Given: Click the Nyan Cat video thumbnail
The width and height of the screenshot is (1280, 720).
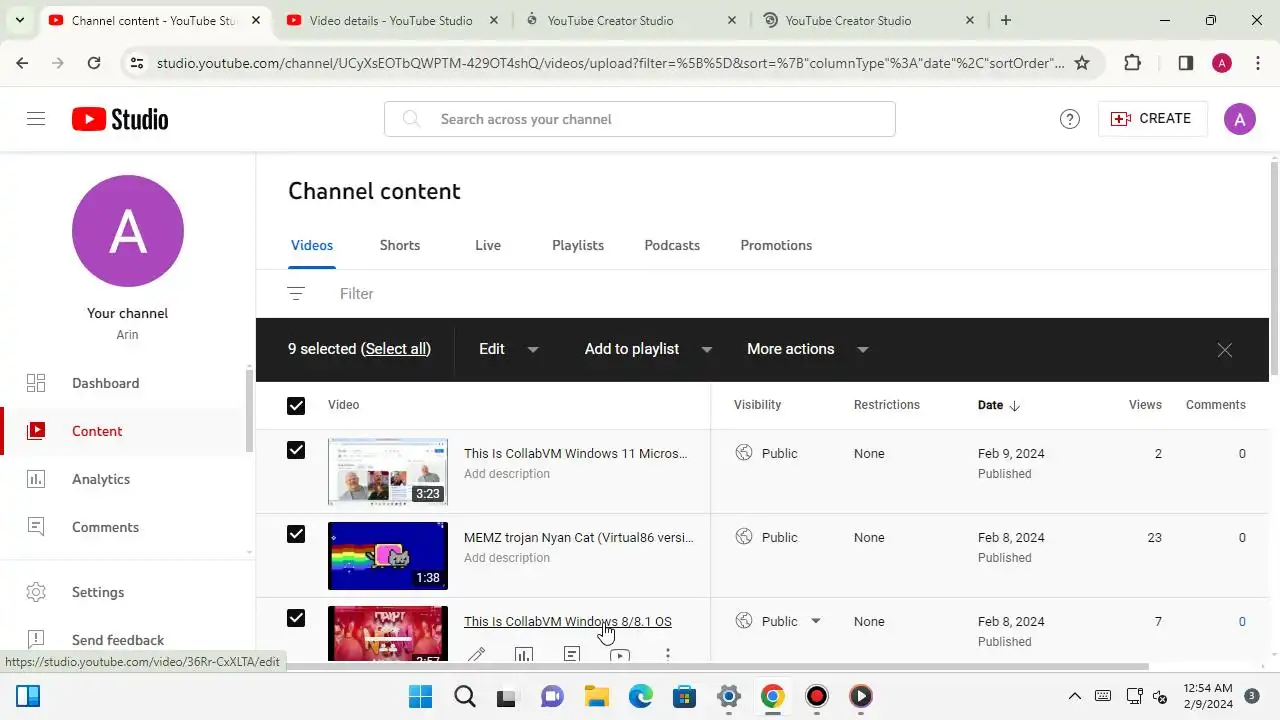Looking at the screenshot, I should [x=388, y=556].
